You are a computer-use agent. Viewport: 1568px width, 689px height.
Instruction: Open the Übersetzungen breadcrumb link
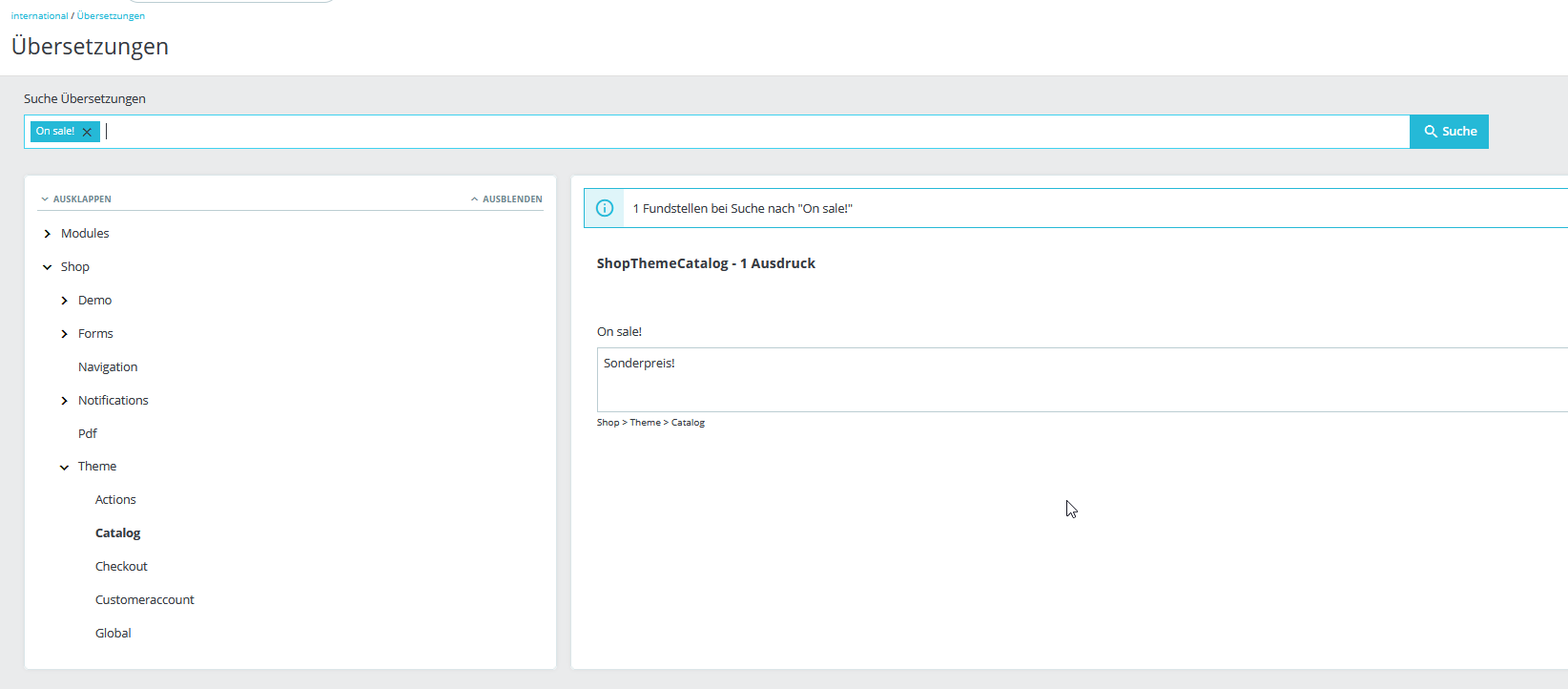point(111,16)
